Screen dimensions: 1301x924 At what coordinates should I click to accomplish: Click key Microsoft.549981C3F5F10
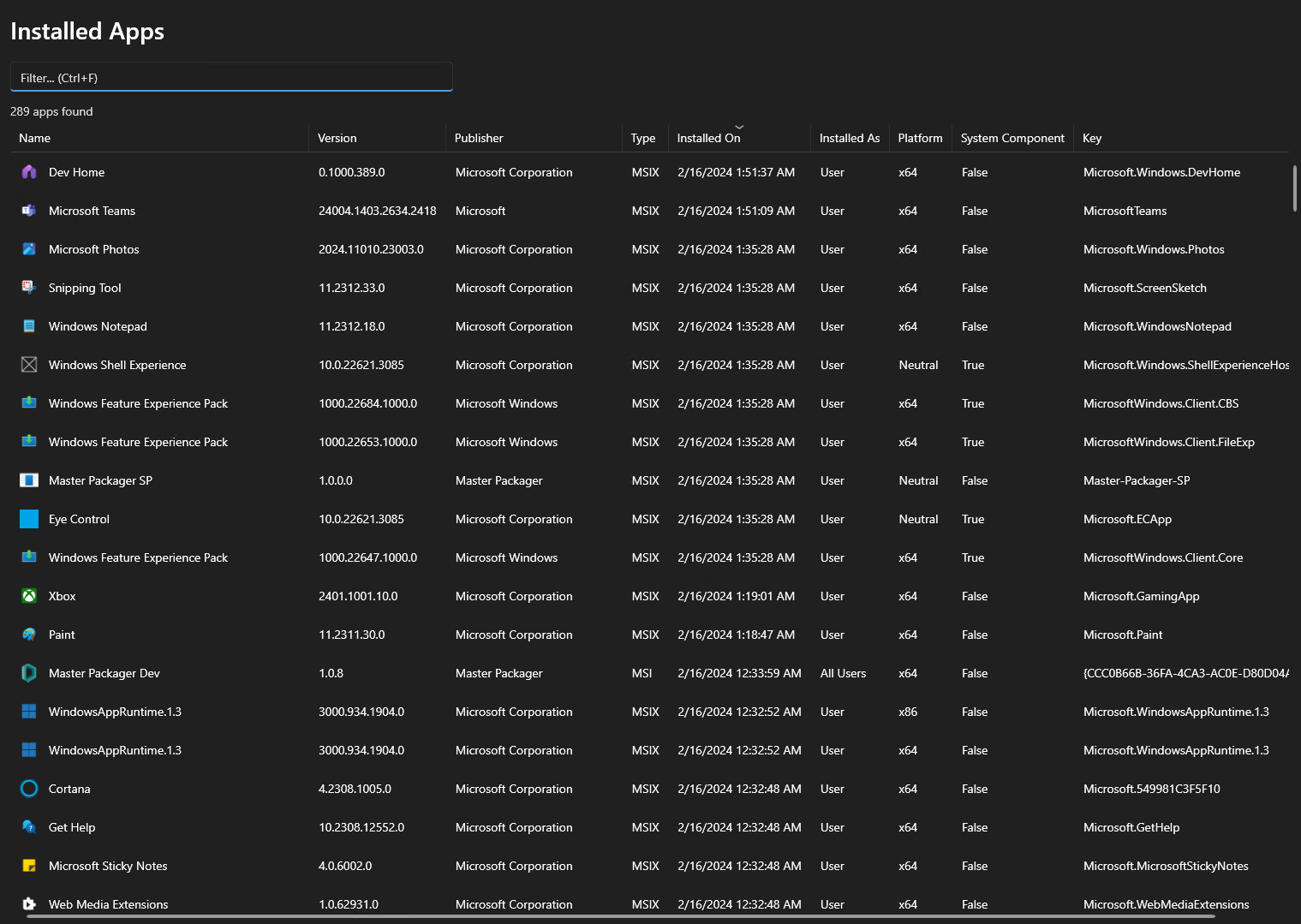tap(1152, 789)
